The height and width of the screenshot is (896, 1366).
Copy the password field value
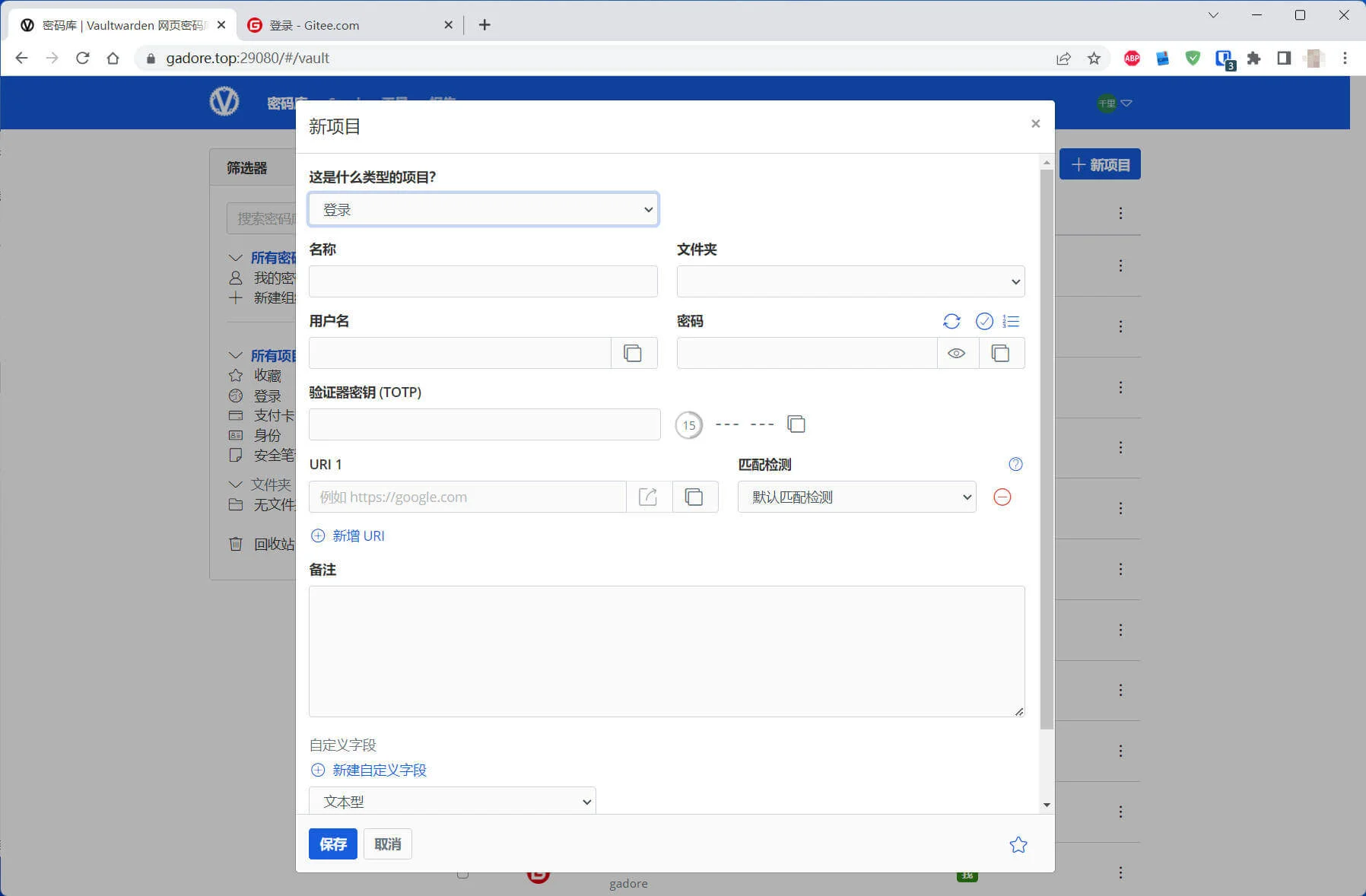point(1000,353)
